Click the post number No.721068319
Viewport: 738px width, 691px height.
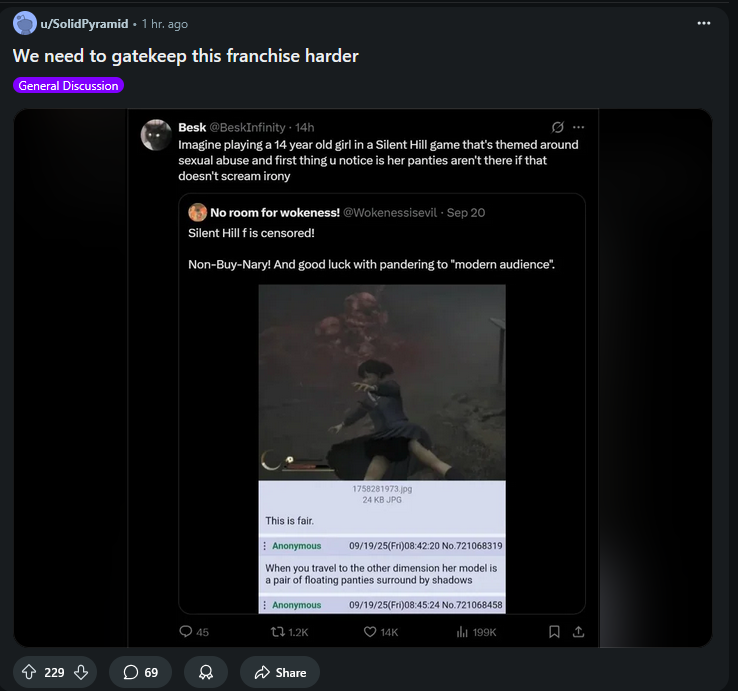pyautogui.click(x=472, y=546)
